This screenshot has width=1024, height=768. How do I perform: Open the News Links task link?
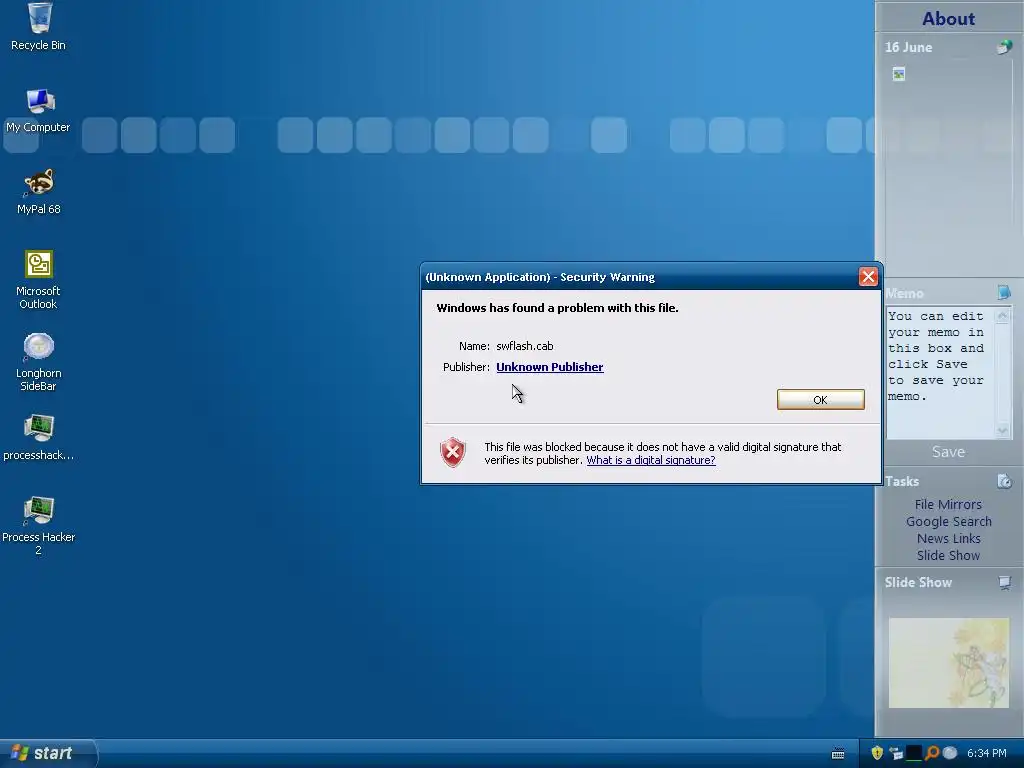(948, 539)
